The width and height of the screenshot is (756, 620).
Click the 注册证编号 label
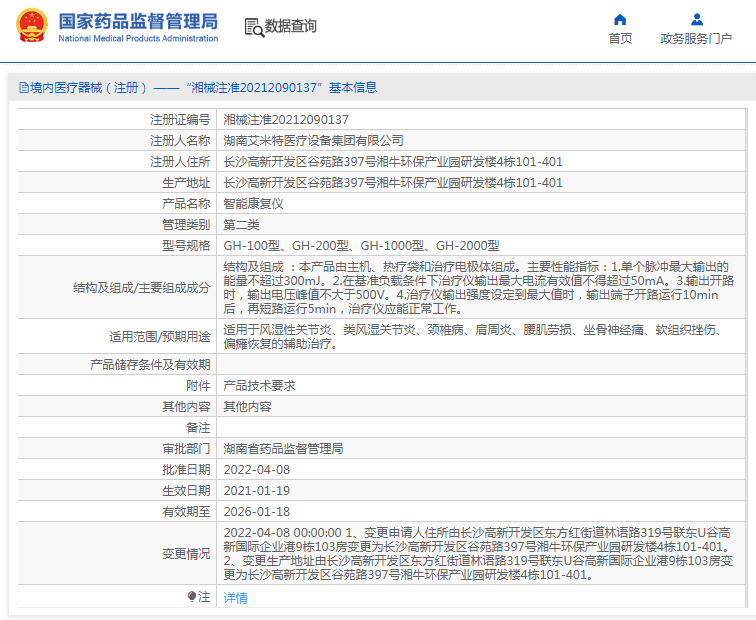(180, 120)
